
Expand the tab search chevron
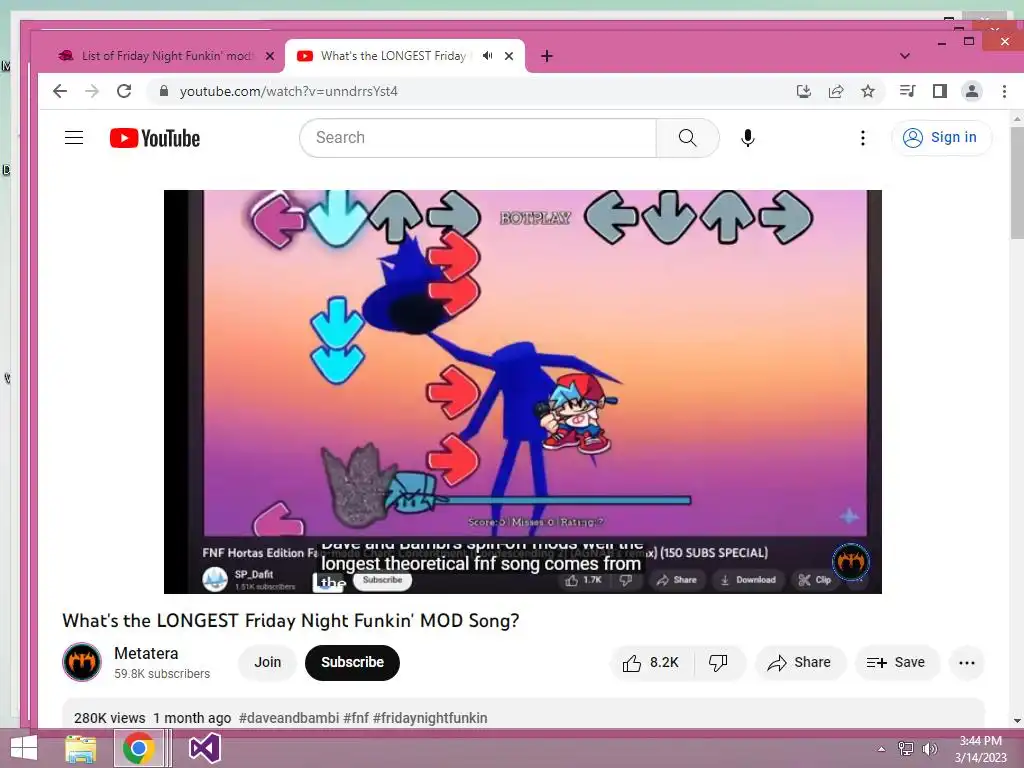904,56
